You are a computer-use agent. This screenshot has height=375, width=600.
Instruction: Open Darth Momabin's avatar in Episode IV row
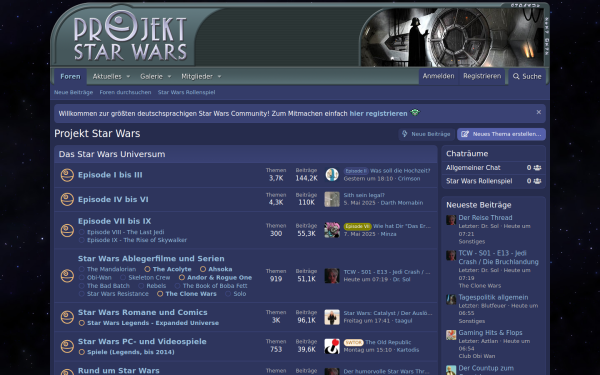tap(332, 199)
